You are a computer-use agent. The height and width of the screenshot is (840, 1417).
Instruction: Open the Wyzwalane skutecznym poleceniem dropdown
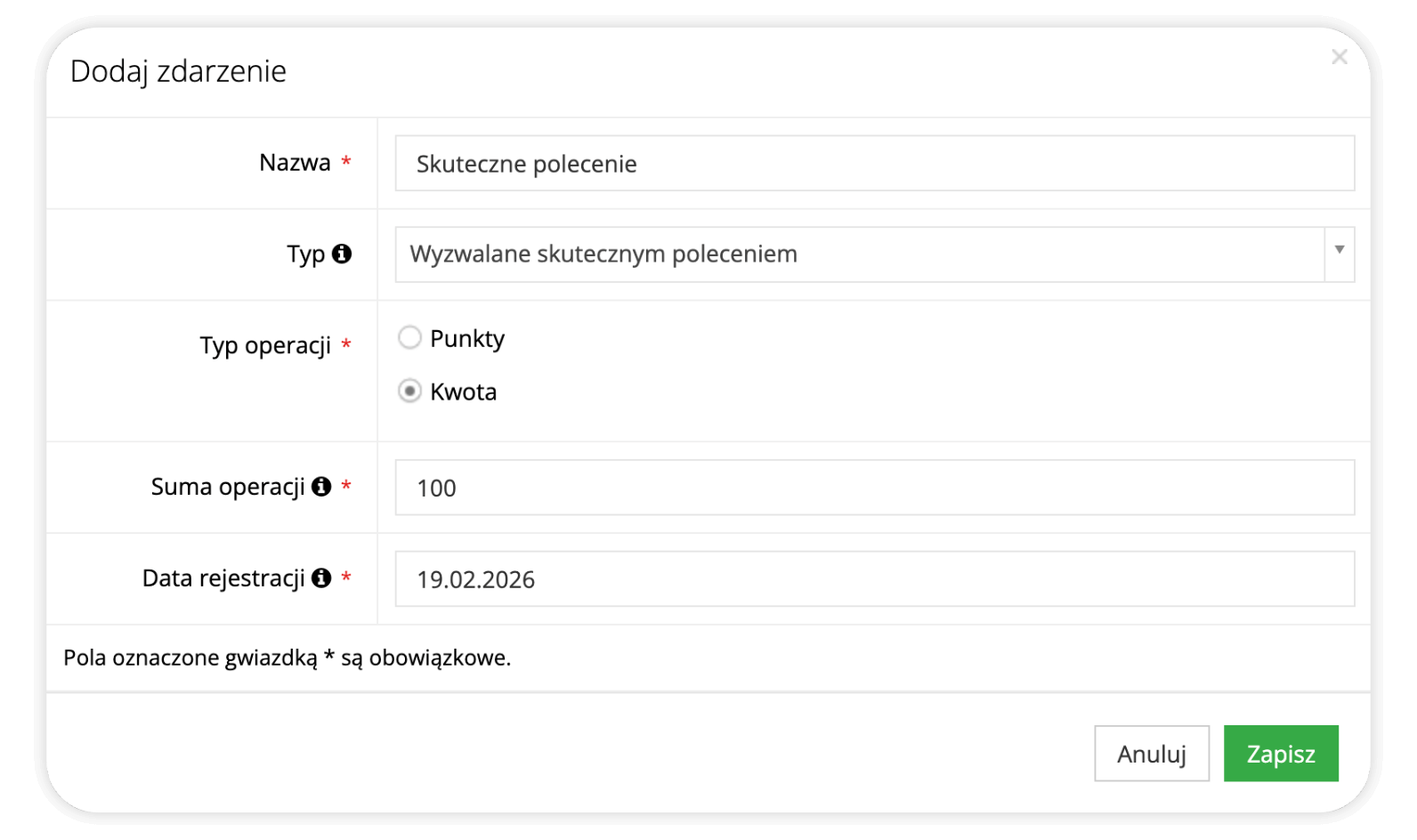pos(859,254)
